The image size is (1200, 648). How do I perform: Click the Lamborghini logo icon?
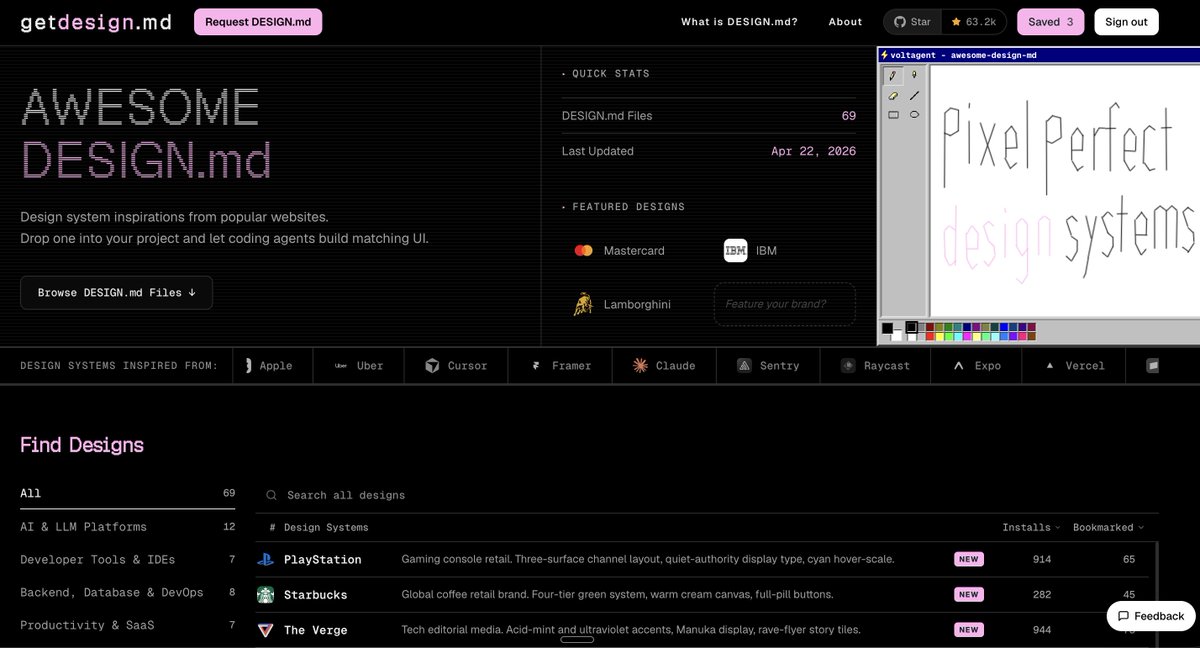583,304
